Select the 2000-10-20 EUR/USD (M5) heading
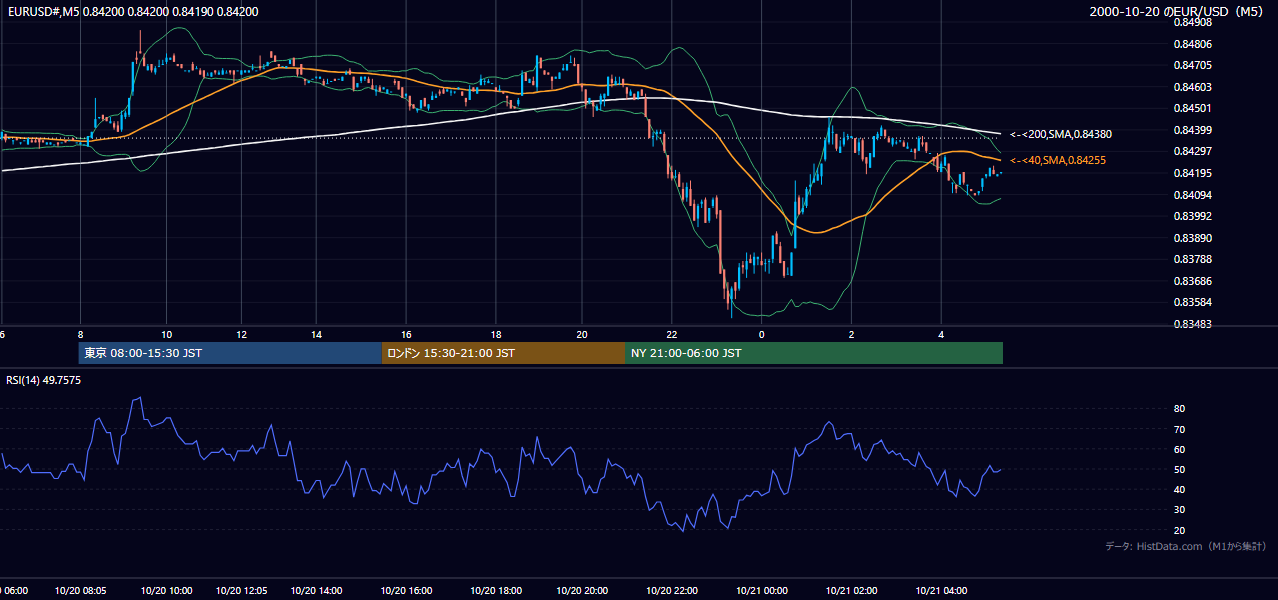The height and width of the screenshot is (600, 1278). click(x=1178, y=11)
